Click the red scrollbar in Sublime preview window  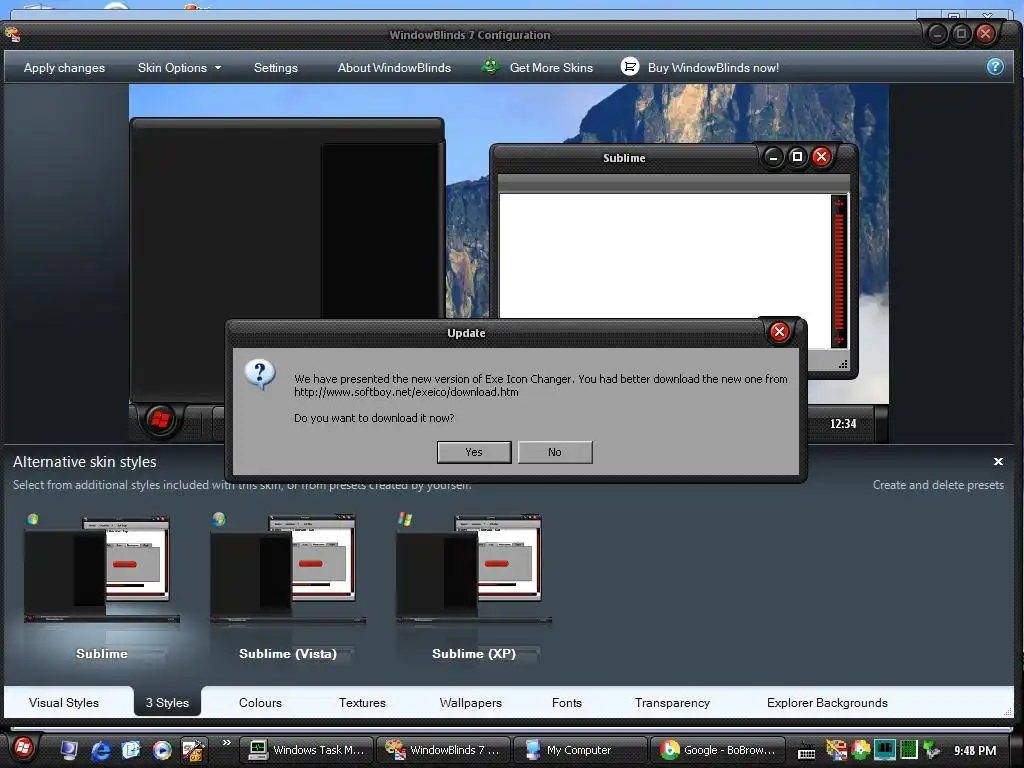[x=839, y=271]
